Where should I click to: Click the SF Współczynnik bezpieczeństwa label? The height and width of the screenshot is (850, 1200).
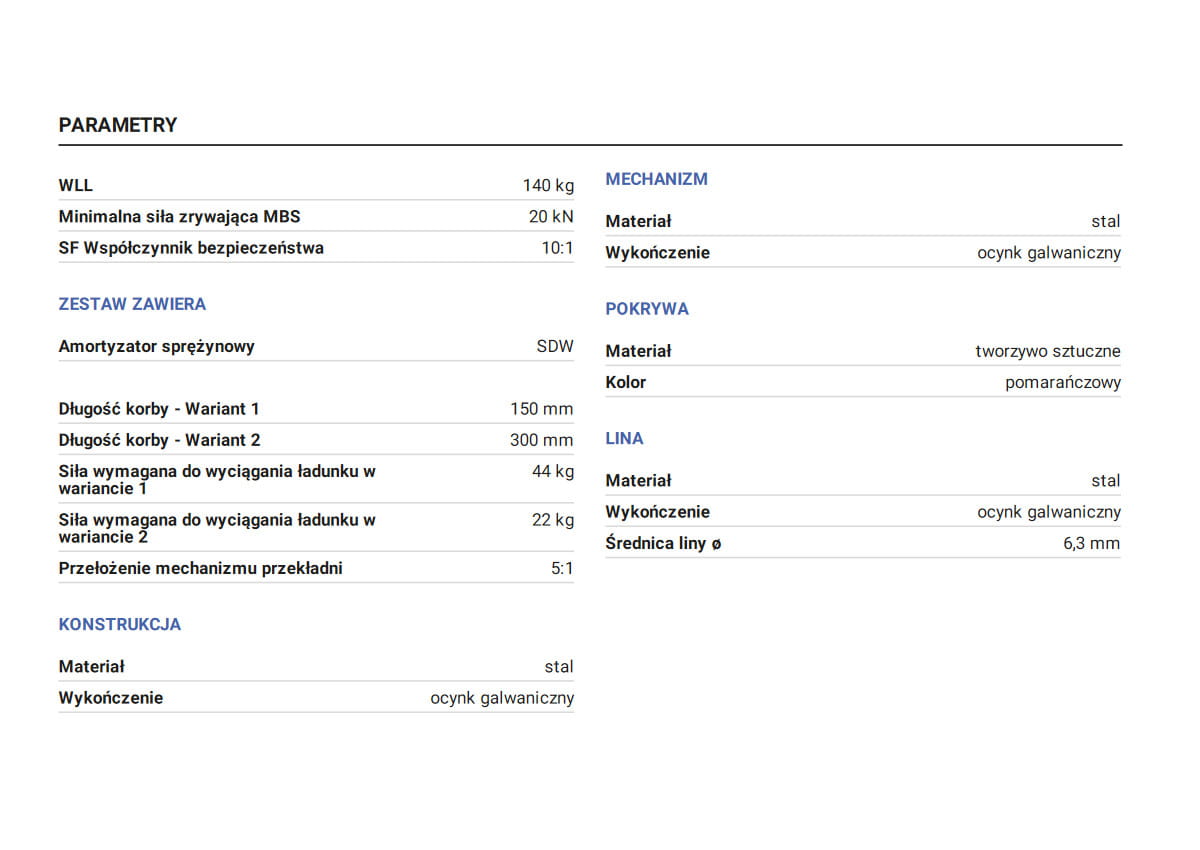(x=191, y=248)
